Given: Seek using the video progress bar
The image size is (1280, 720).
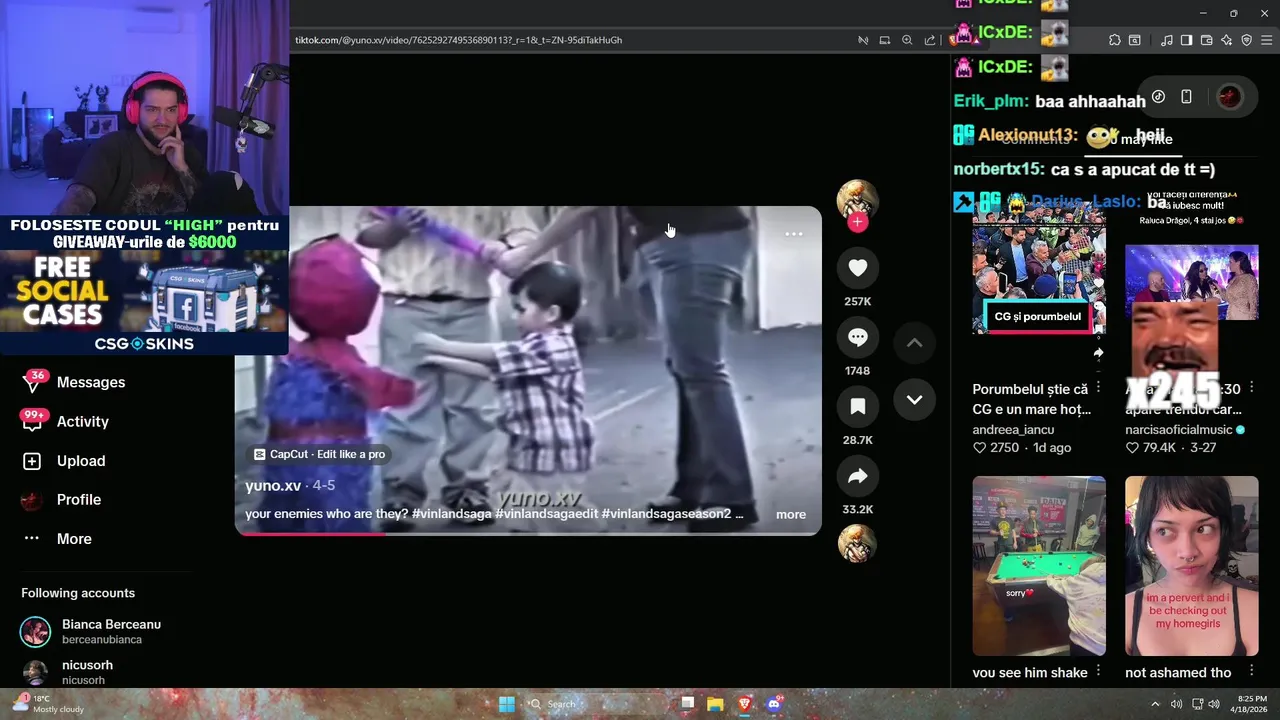Looking at the screenshot, I should click(528, 533).
